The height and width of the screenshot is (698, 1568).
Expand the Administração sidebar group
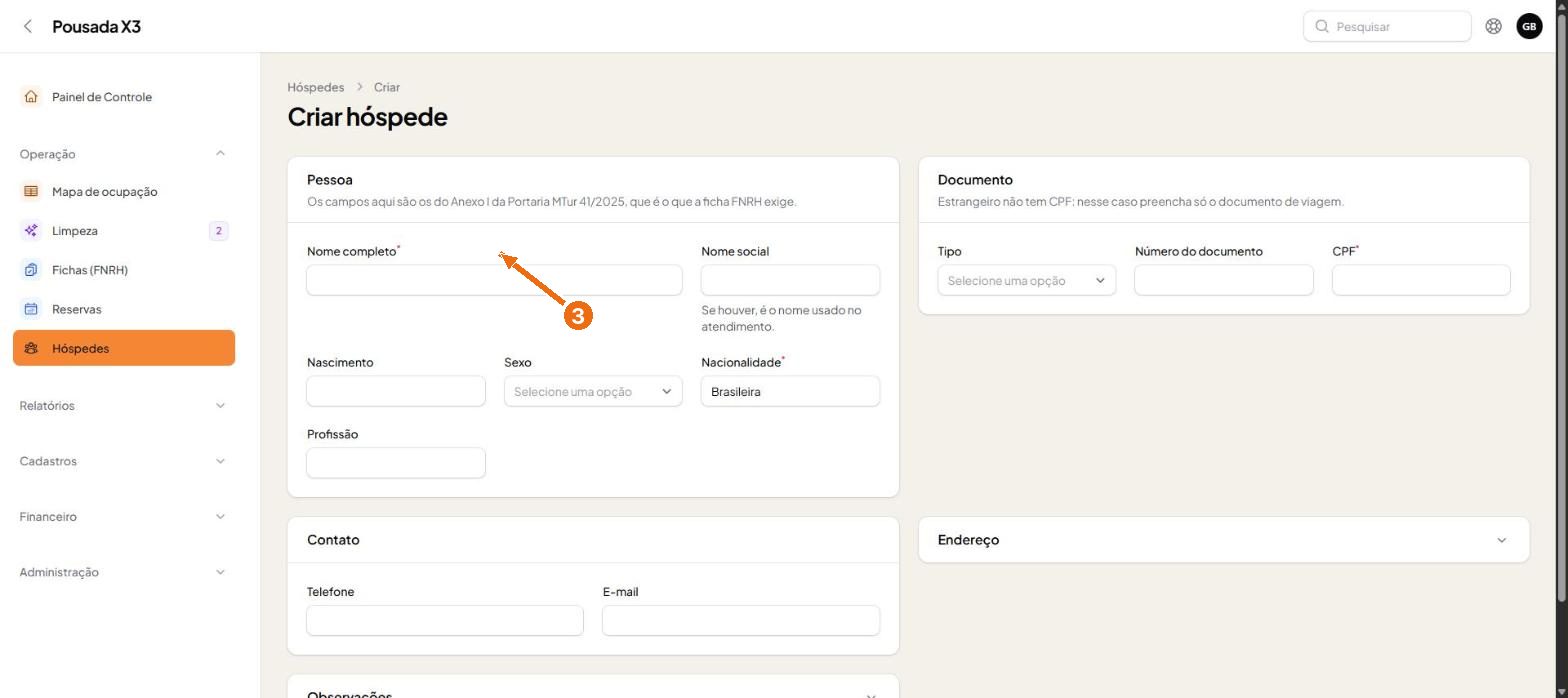pyautogui.click(x=221, y=573)
